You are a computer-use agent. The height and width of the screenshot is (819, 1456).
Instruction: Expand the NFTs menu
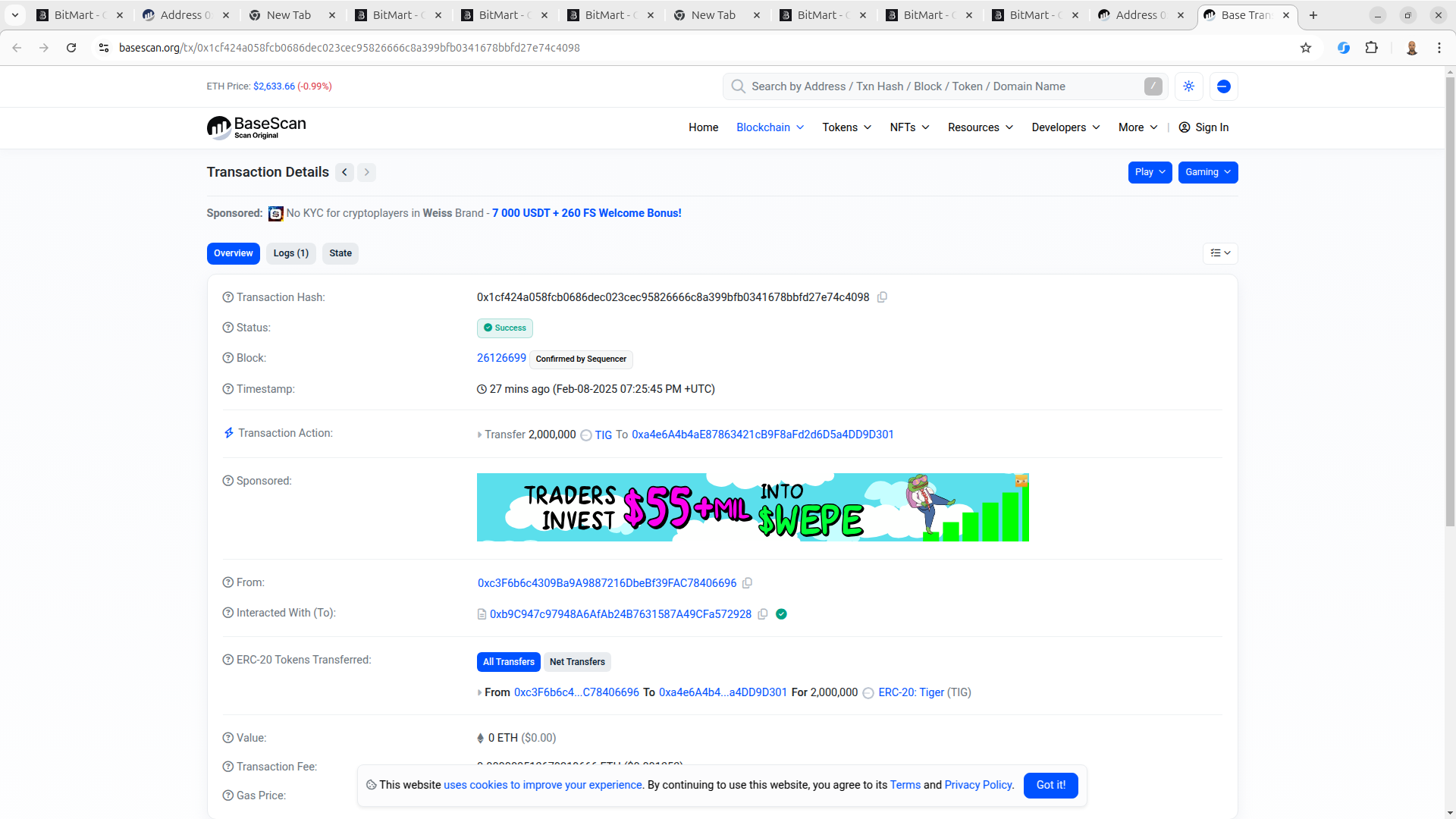coord(909,127)
